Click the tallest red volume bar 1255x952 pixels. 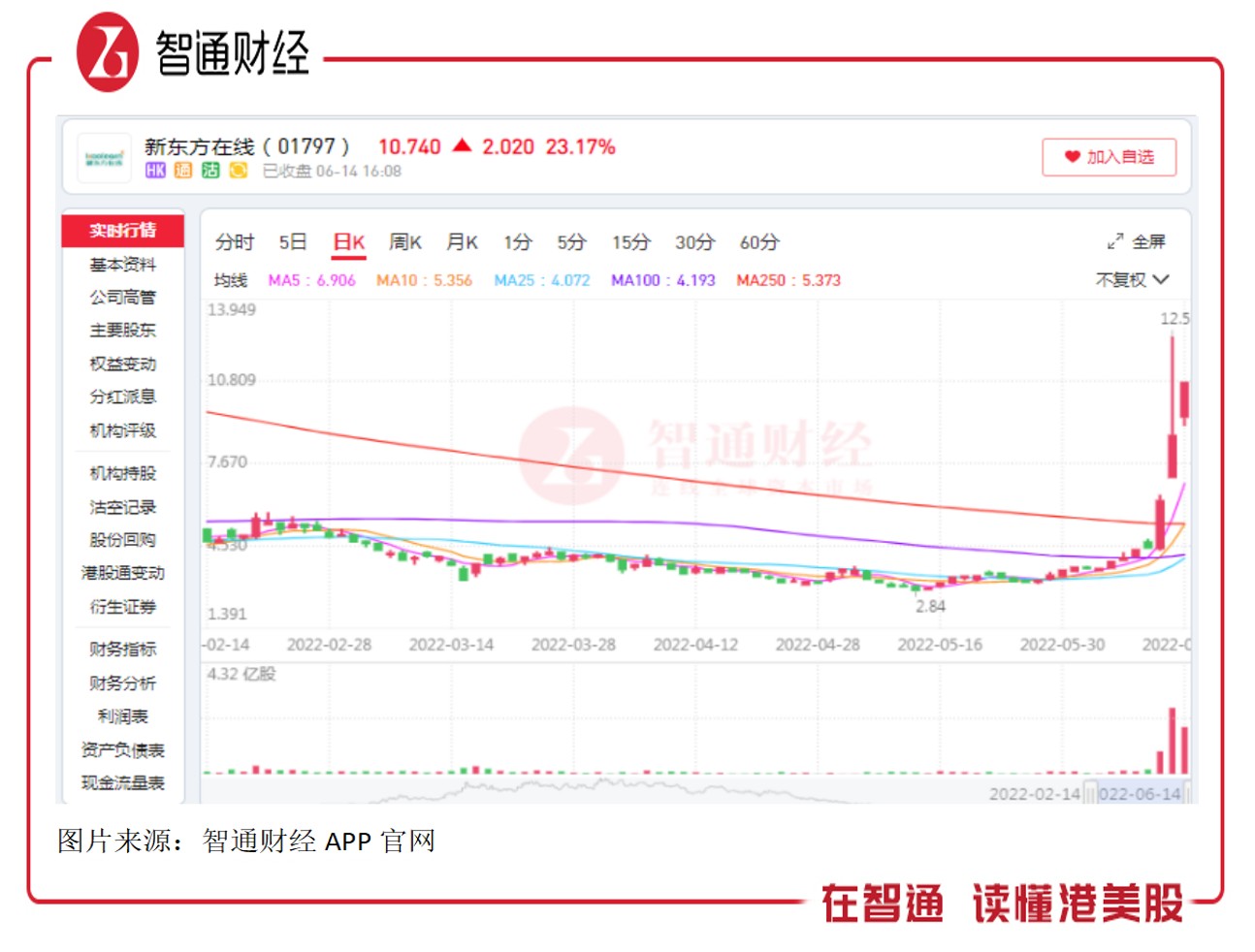click(x=1173, y=741)
